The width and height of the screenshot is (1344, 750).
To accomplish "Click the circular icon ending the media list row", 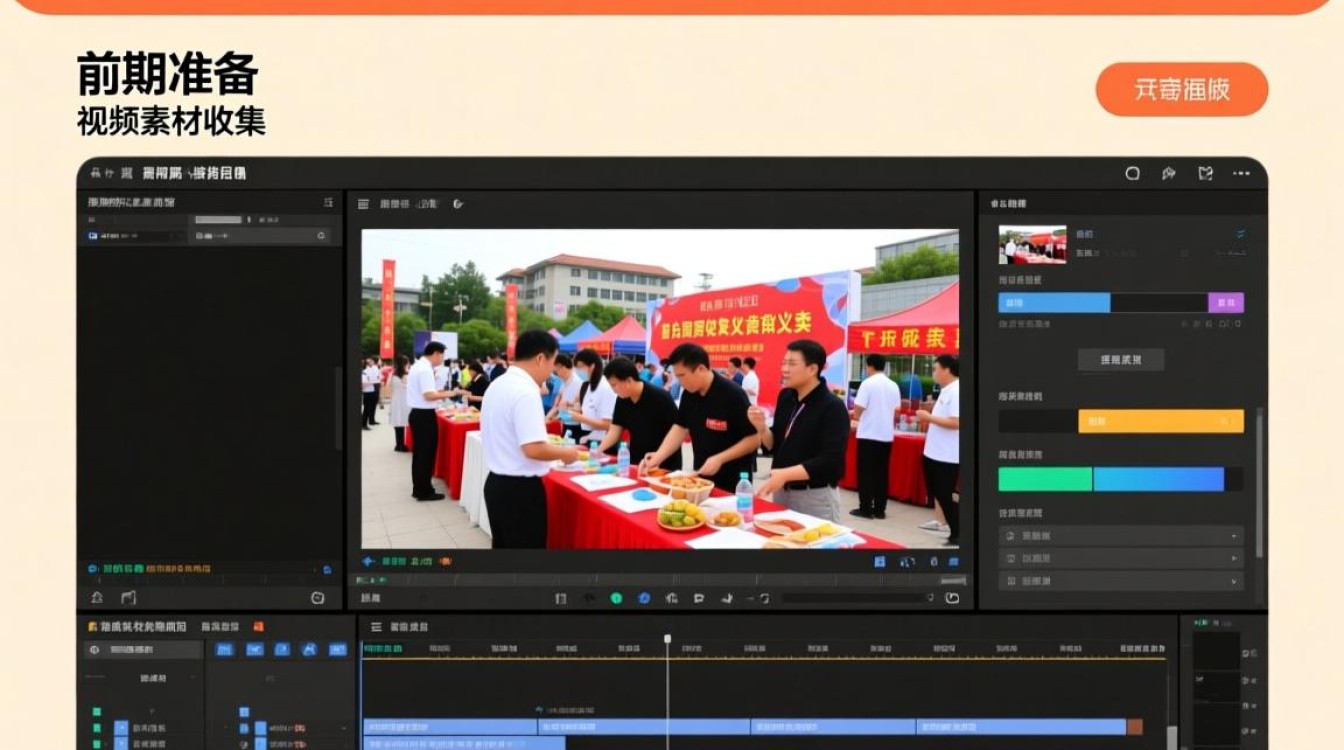I will coord(321,236).
